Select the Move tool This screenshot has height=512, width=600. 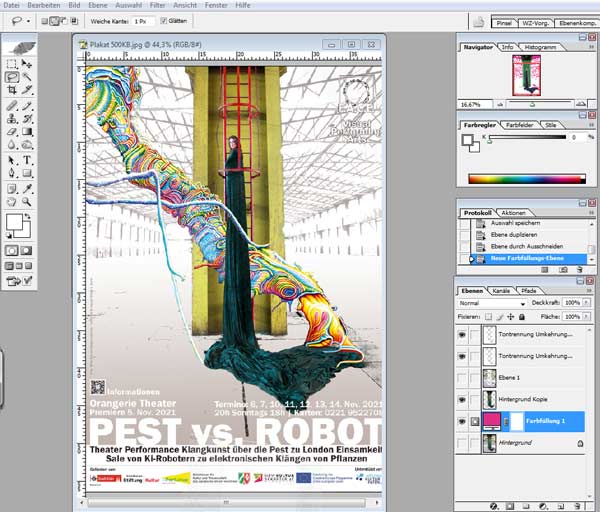click(27, 63)
